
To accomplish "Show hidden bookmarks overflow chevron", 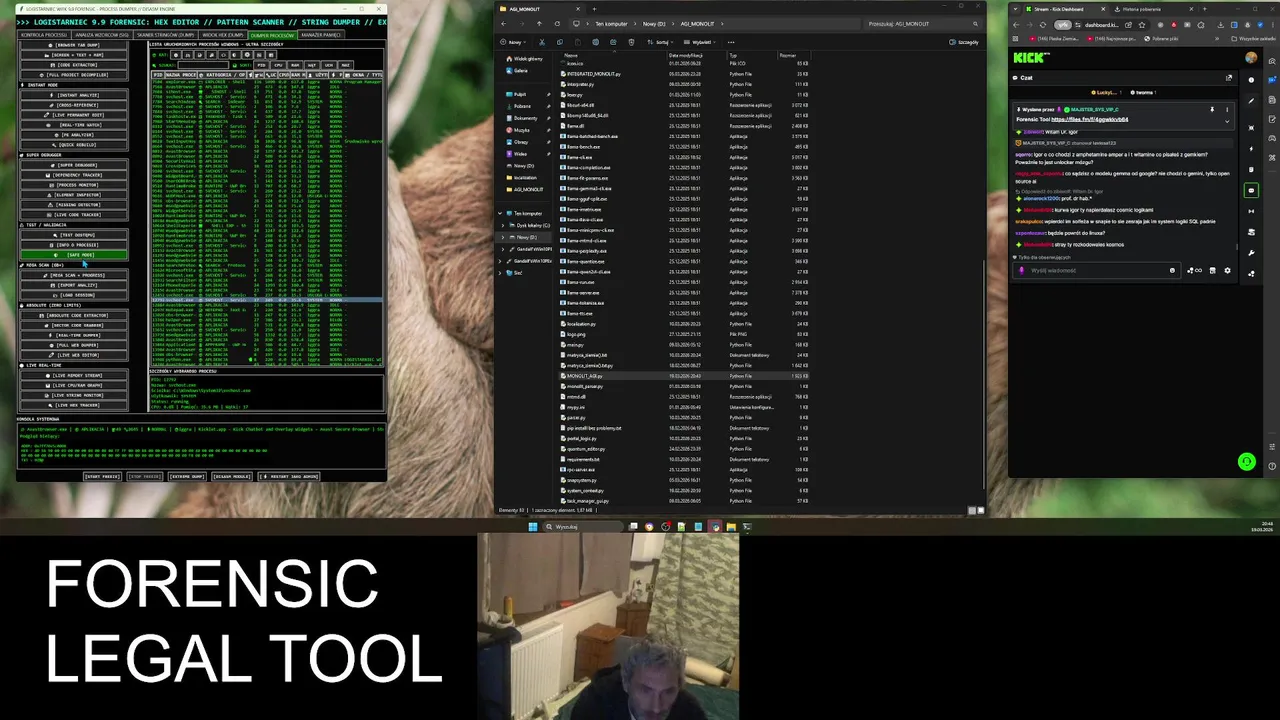I will click(x=1217, y=39).
